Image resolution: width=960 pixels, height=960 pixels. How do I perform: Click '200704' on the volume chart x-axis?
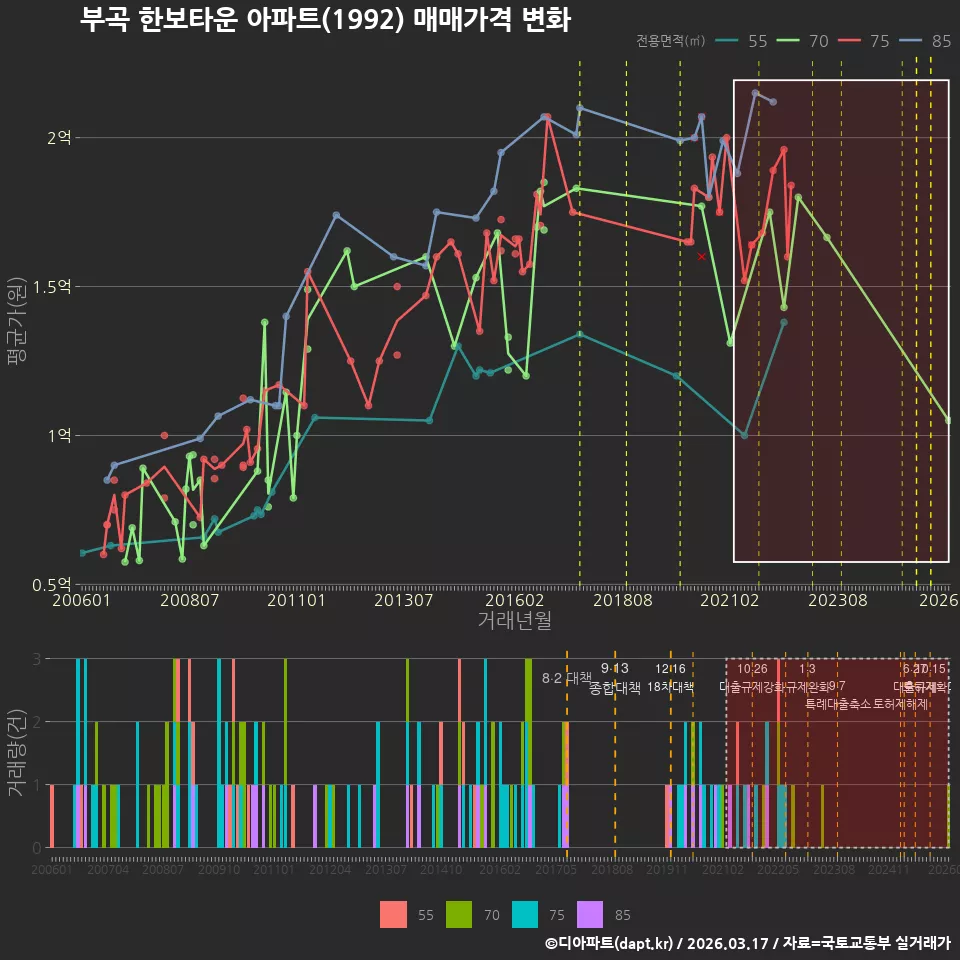pyautogui.click(x=108, y=869)
